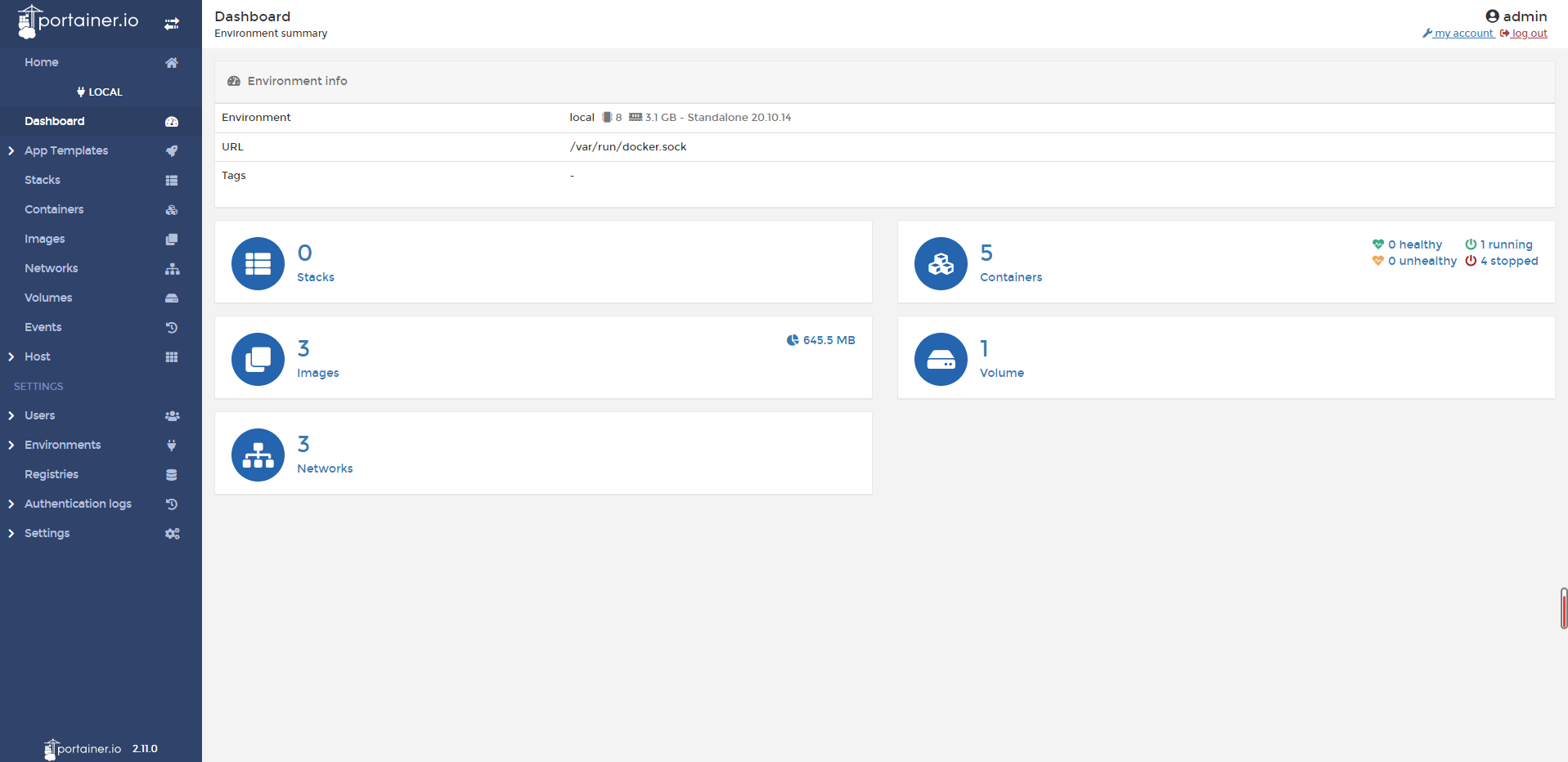Open Stacks menu item

coord(43,180)
